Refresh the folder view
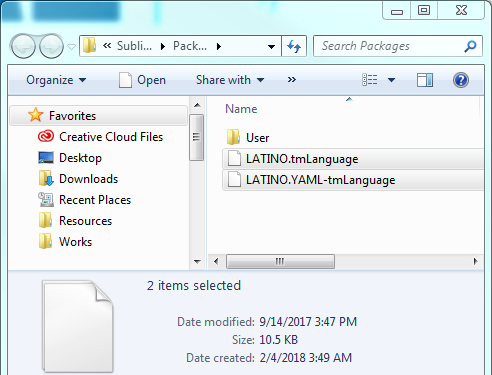 pyautogui.click(x=294, y=46)
